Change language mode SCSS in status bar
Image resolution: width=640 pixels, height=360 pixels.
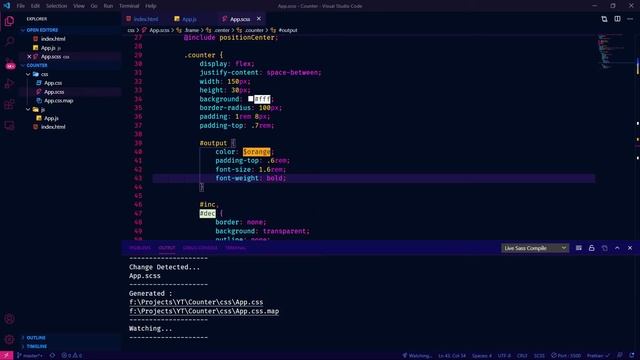pyautogui.click(x=539, y=356)
